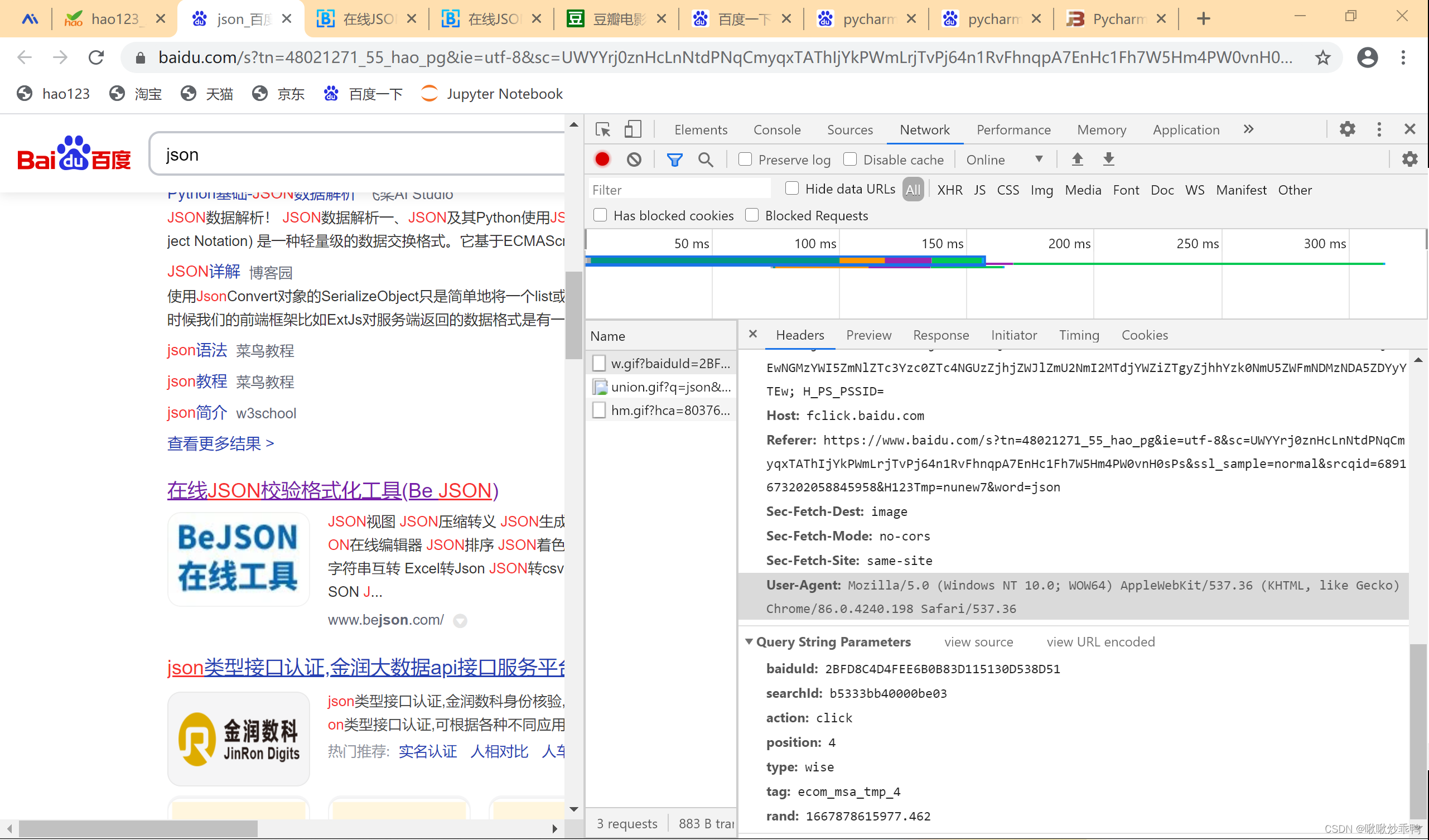The image size is (1429, 840).
Task: Click the Baidu search box containing json
Action: point(357,155)
